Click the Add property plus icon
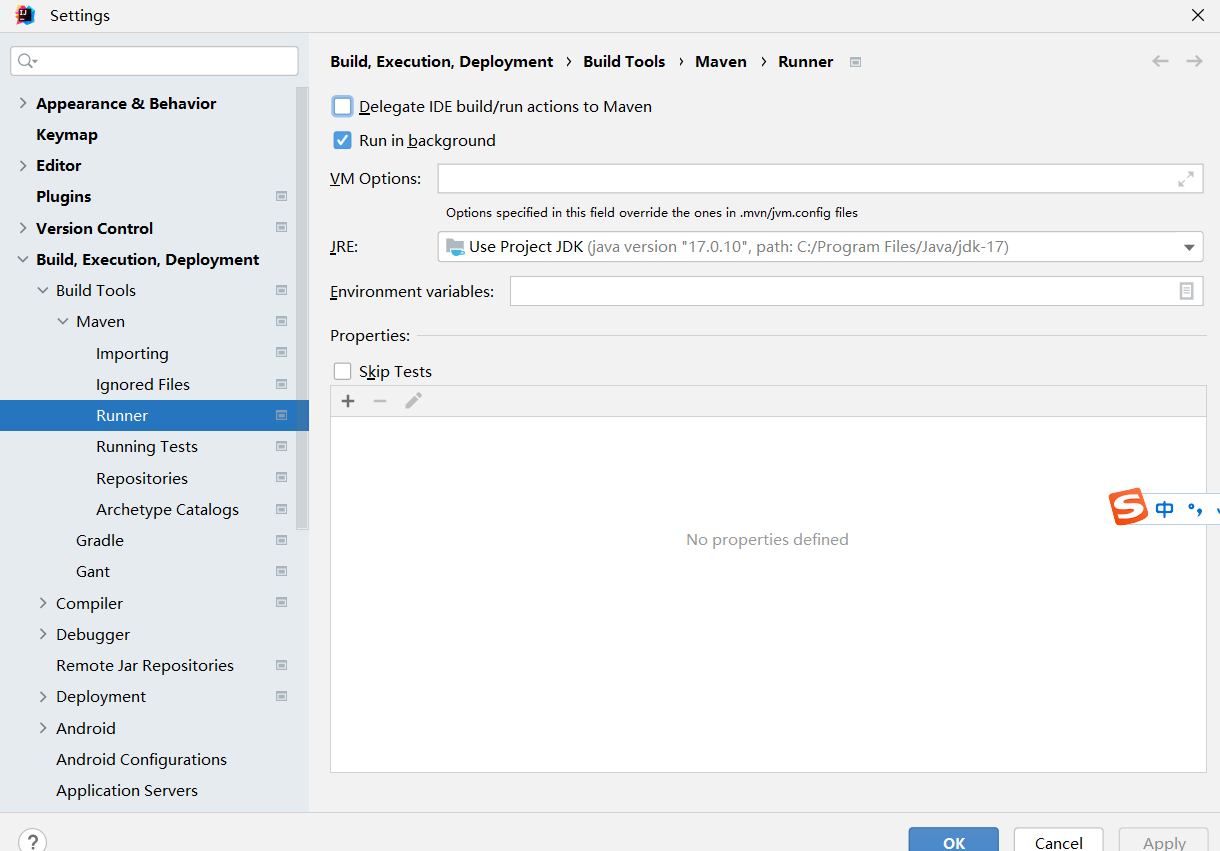Screen dimensions: 1220x851 [348, 401]
